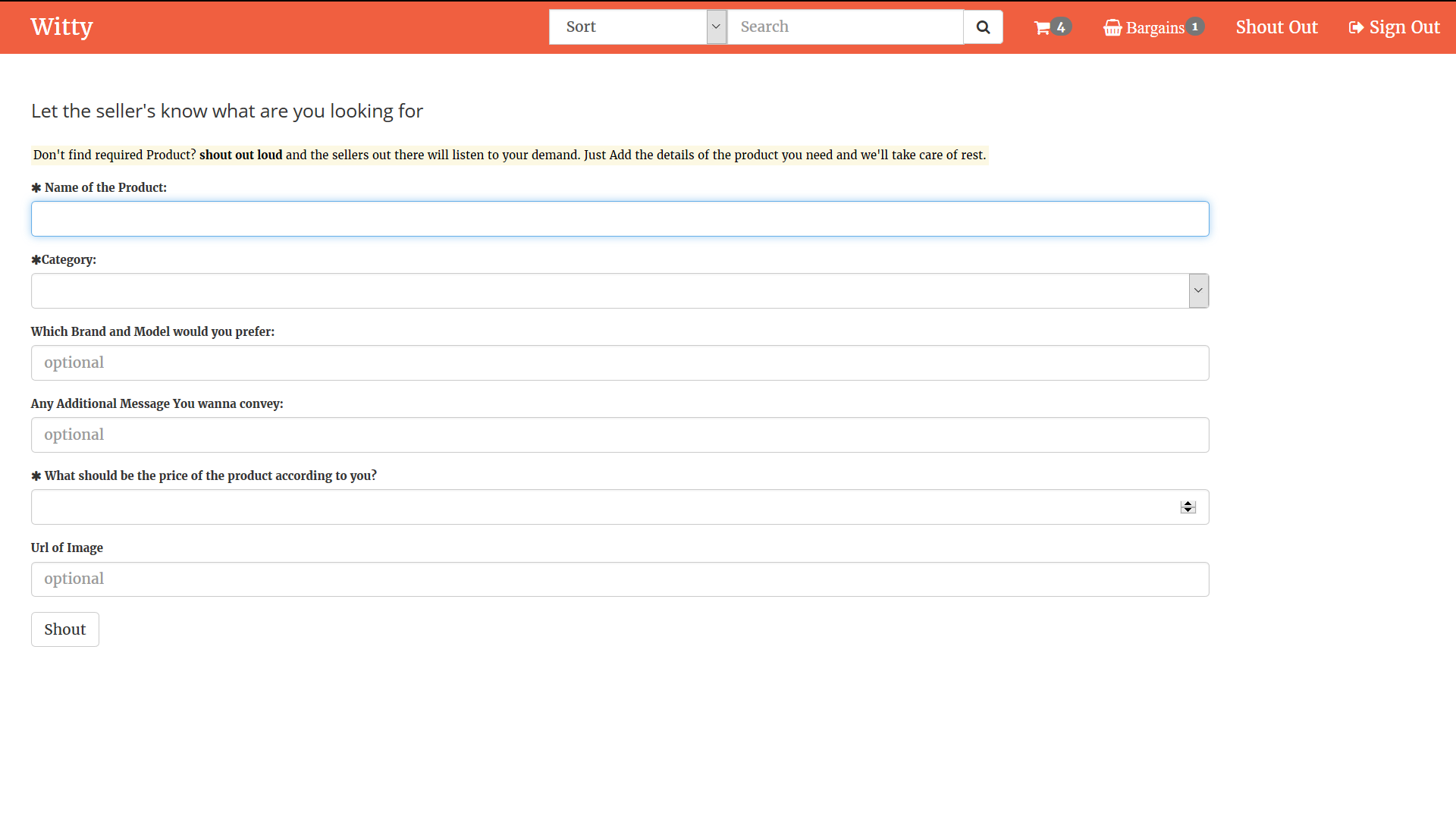
Task: Click the Brand and Model input field
Action: (x=620, y=363)
